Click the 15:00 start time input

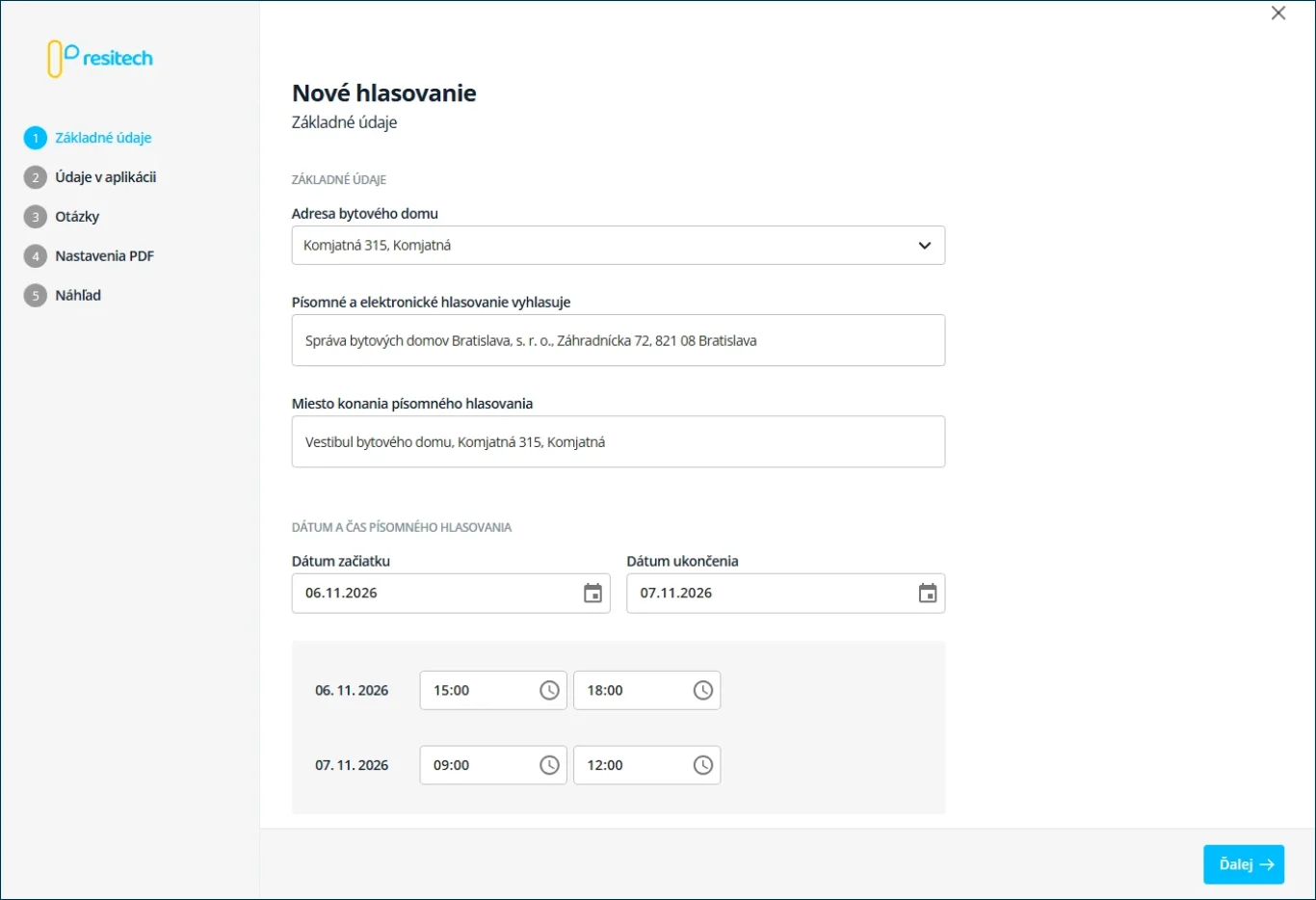pyautogui.click(x=493, y=690)
